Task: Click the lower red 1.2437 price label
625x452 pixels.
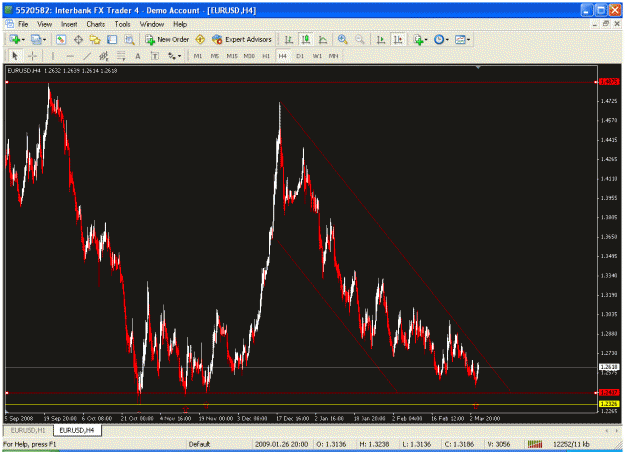Action: pos(609,392)
